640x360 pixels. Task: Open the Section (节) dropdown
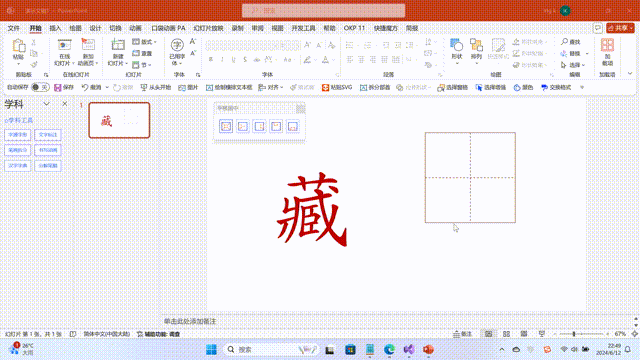coord(142,65)
